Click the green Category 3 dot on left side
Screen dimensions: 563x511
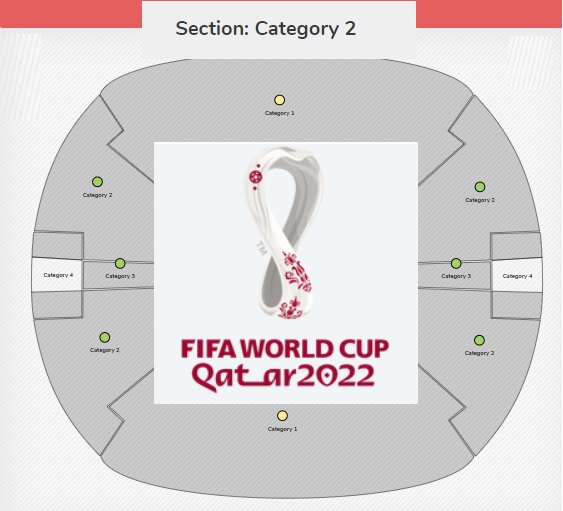[x=120, y=263]
